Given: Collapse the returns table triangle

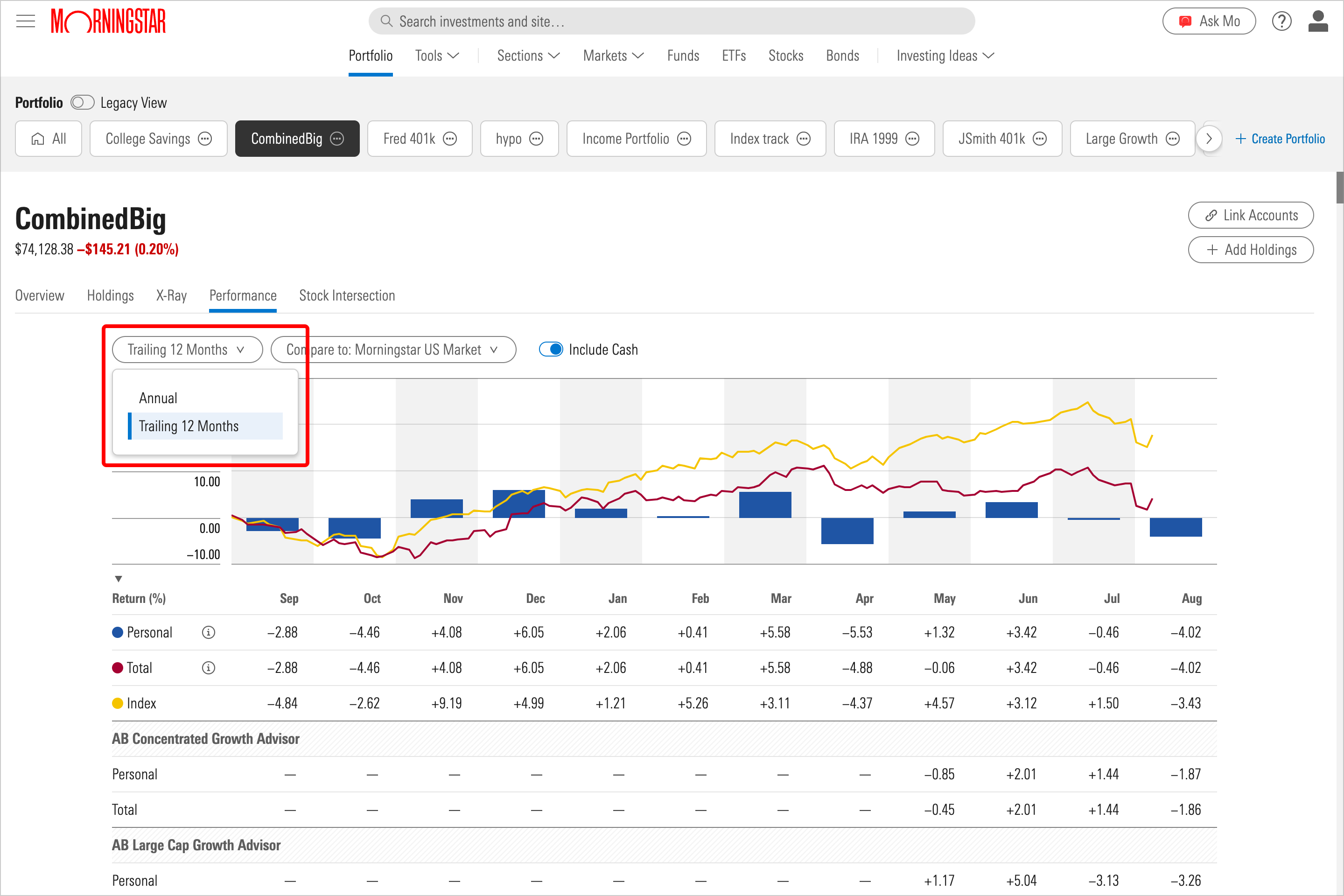Looking at the screenshot, I should (x=118, y=579).
